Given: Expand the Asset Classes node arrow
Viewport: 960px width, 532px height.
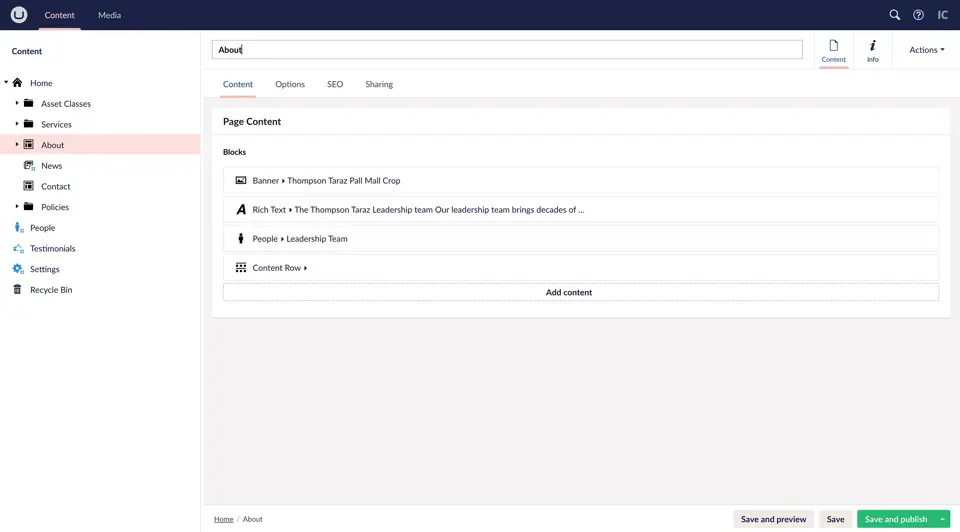Looking at the screenshot, I should tap(17, 103).
